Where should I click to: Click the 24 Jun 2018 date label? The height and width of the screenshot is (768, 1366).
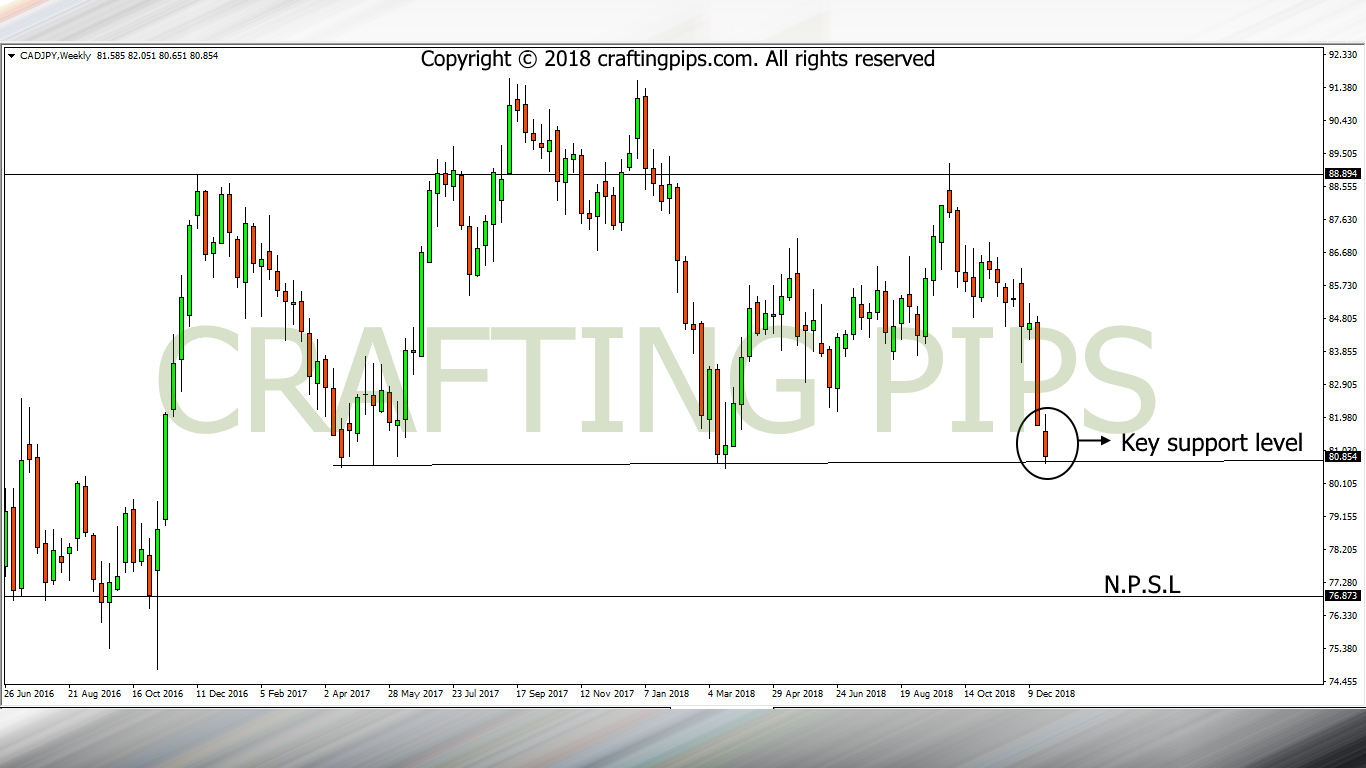861,693
